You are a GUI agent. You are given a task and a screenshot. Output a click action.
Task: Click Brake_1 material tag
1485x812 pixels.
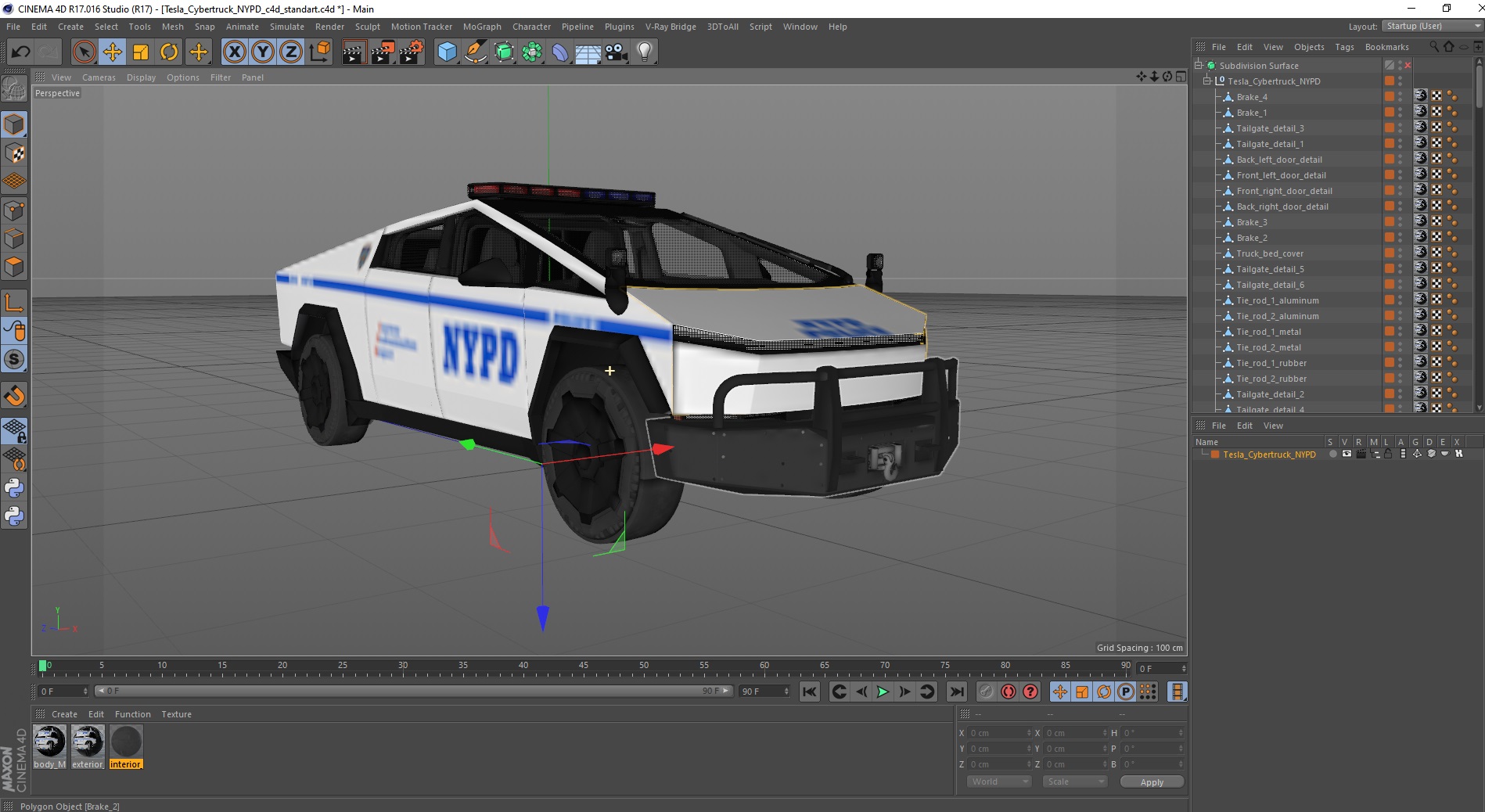(1421, 112)
